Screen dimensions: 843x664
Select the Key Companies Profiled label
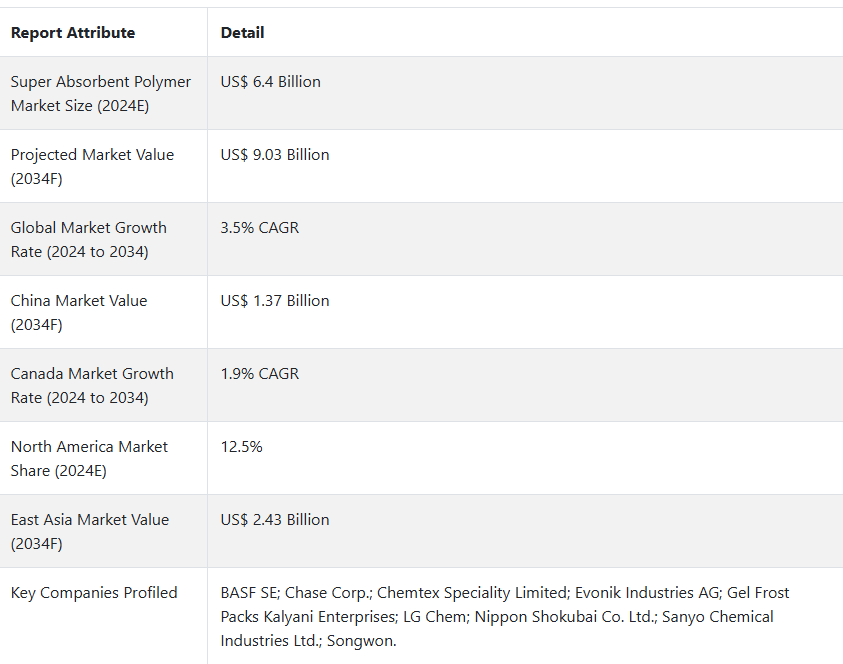pos(94,593)
